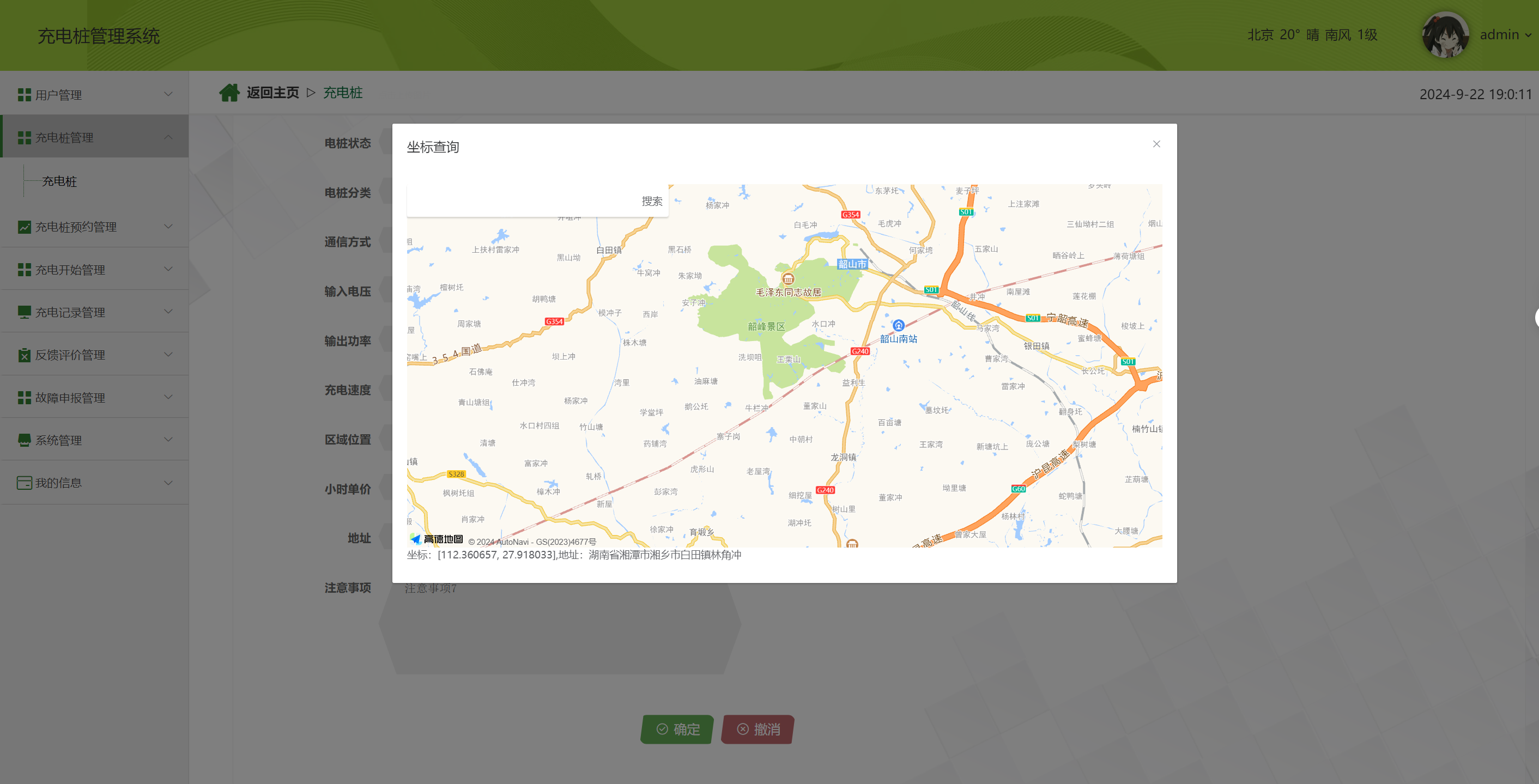Click the 我的信息 card icon
1539x784 pixels.
[25, 483]
